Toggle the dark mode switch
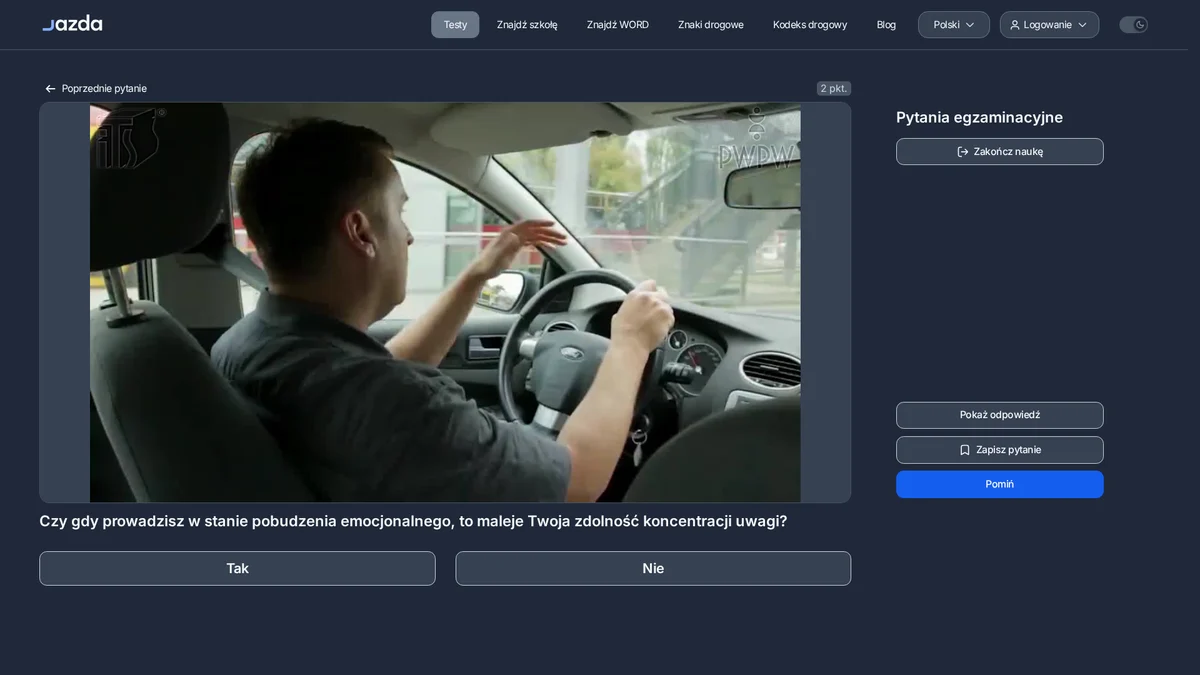 pyautogui.click(x=1133, y=25)
